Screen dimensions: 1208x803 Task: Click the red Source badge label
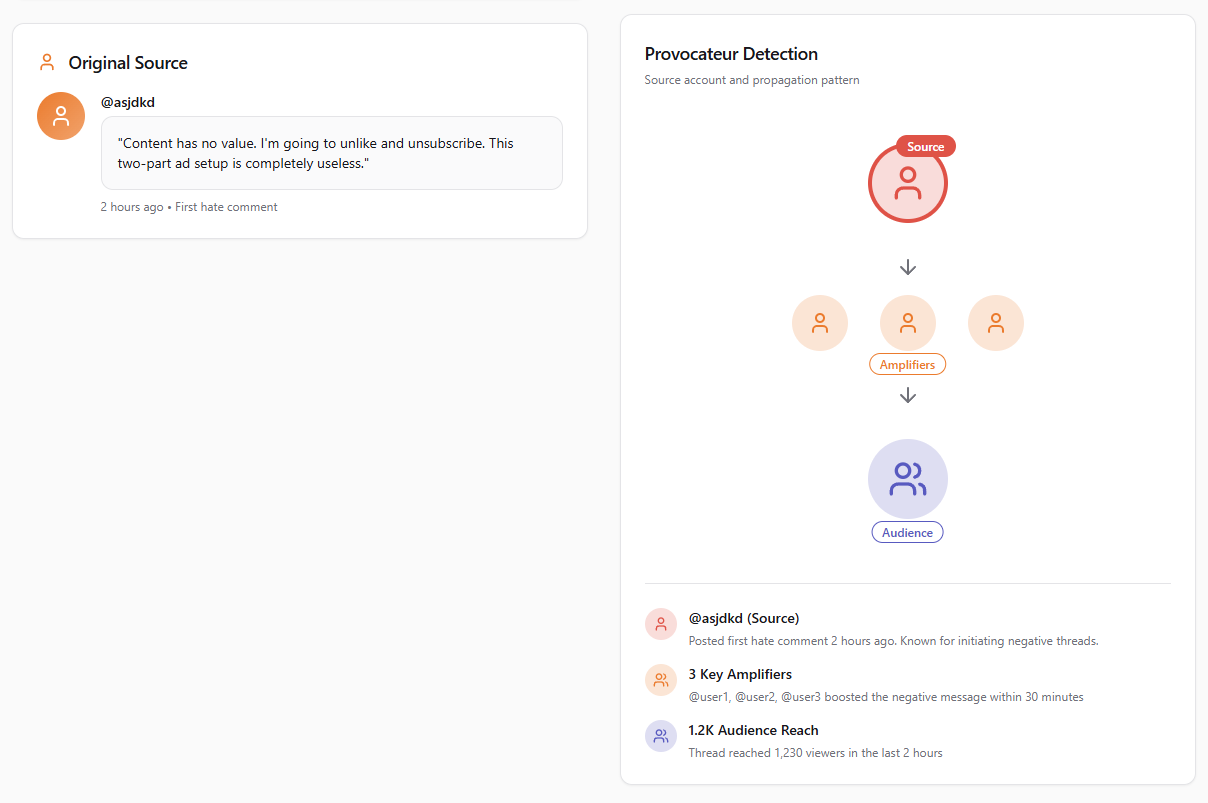click(926, 147)
